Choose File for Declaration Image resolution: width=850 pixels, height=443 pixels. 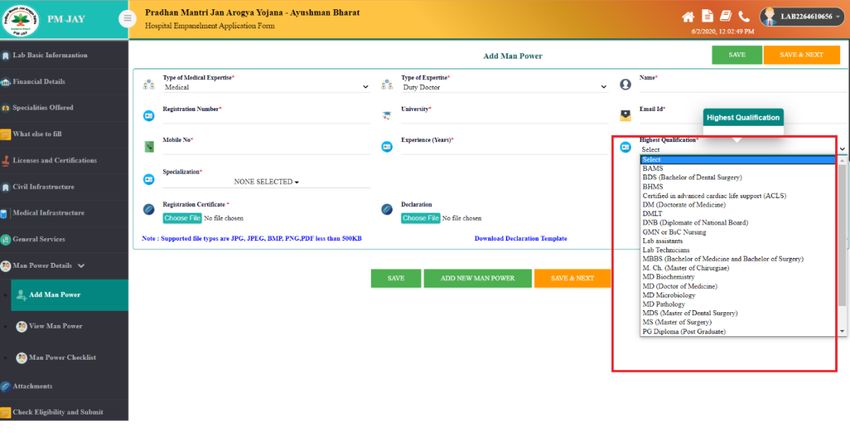point(421,218)
